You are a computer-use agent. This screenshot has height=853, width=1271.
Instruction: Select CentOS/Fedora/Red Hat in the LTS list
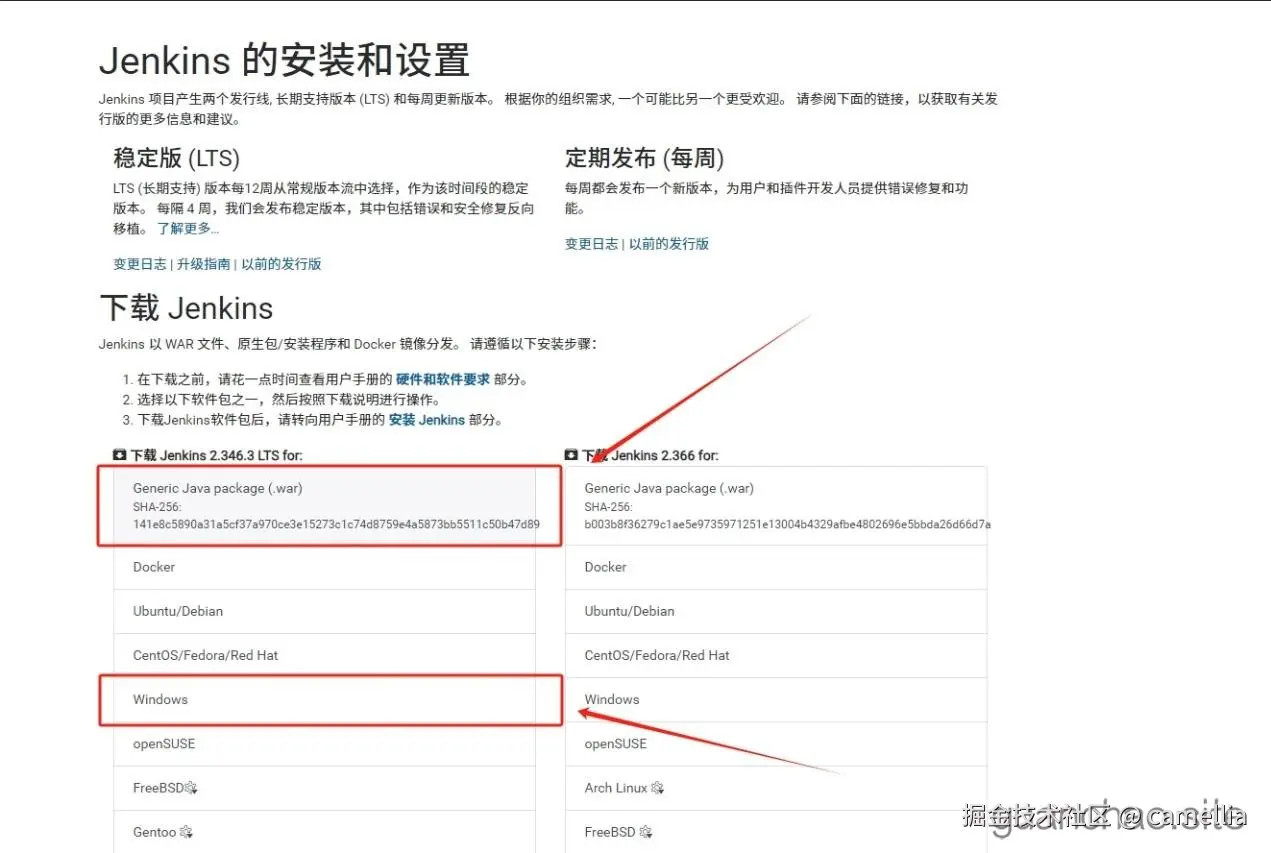click(325, 655)
